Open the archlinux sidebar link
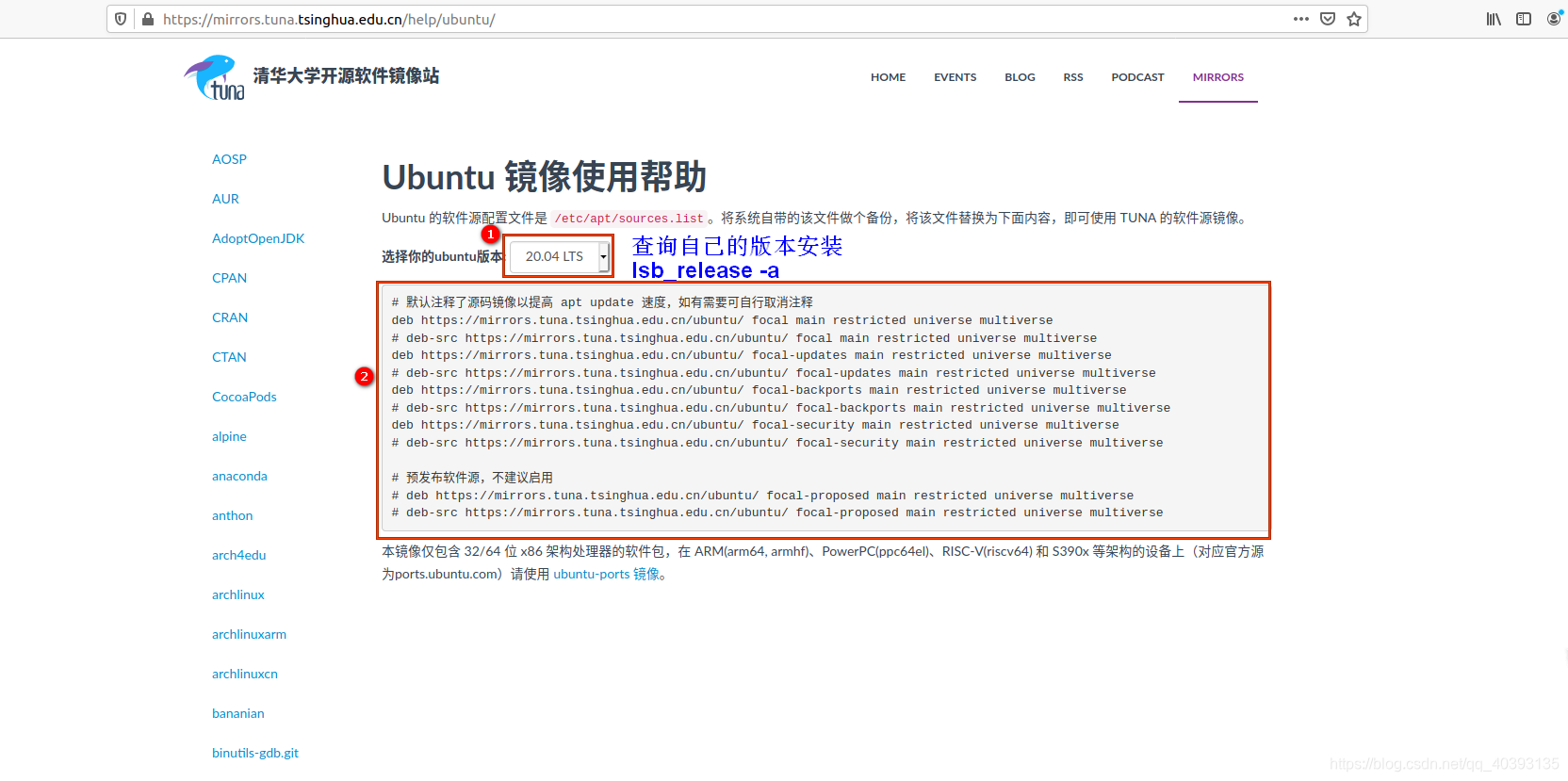The image size is (1568, 781). point(237,594)
